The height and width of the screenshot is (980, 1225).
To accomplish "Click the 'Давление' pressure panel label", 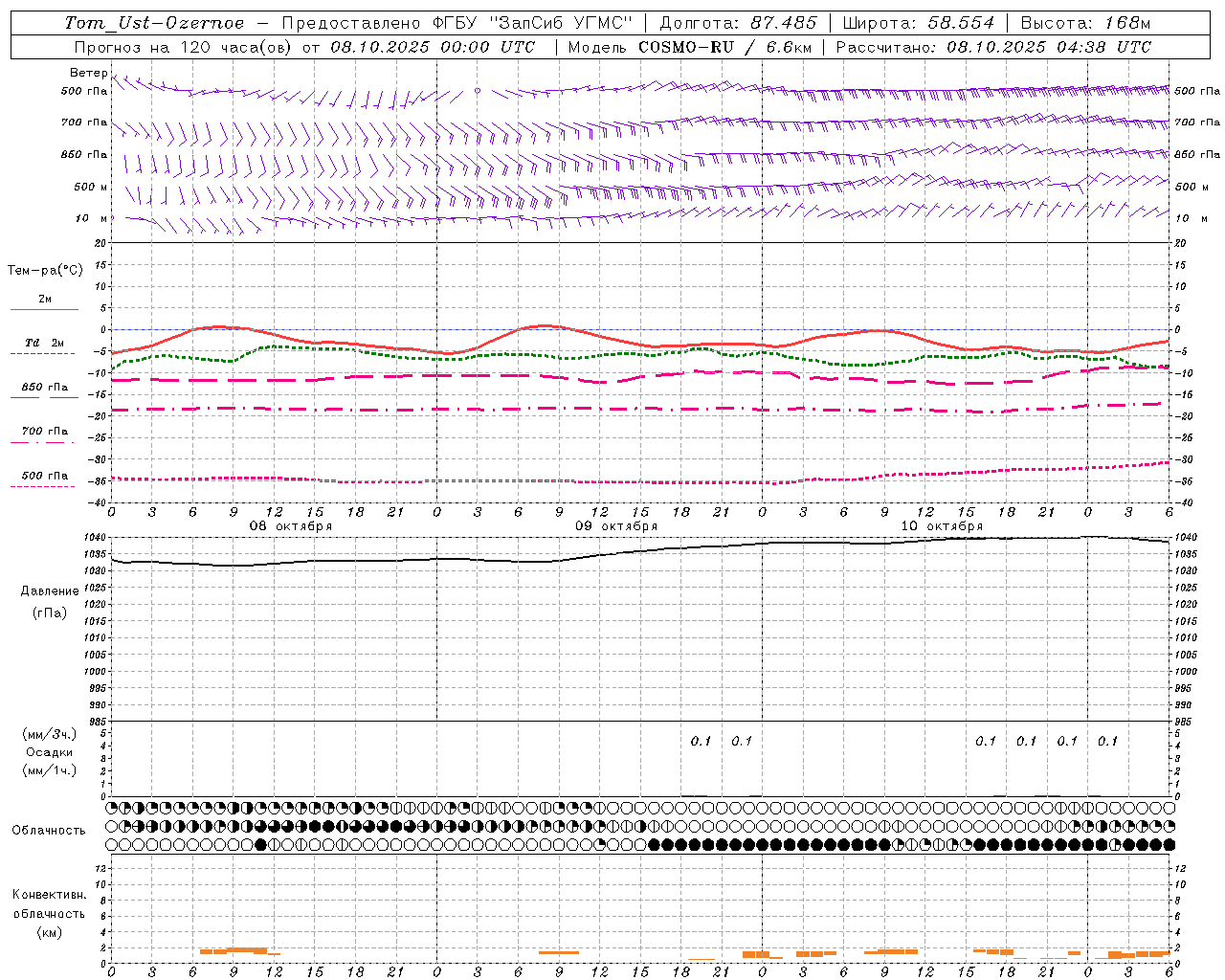I will click(50, 591).
